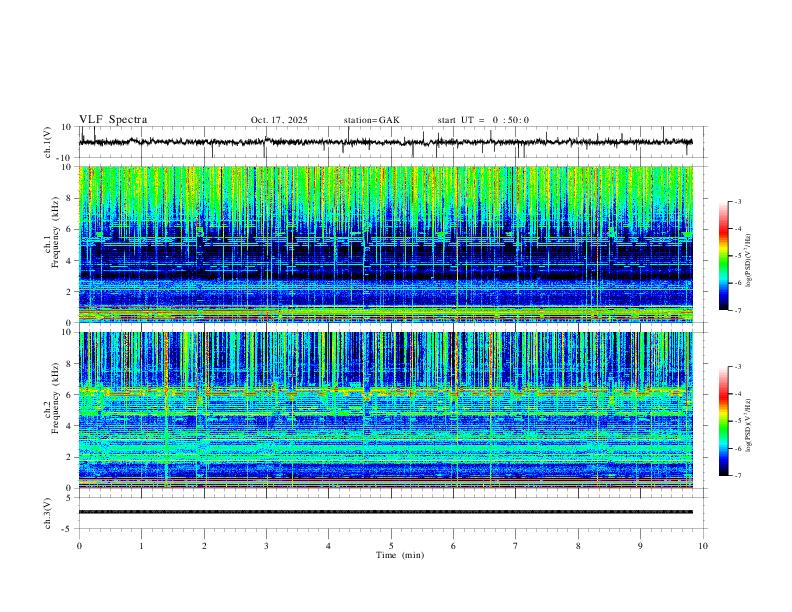This screenshot has width=792, height=612.
Task: Click time-axis tick label '9'
Action: (640, 546)
